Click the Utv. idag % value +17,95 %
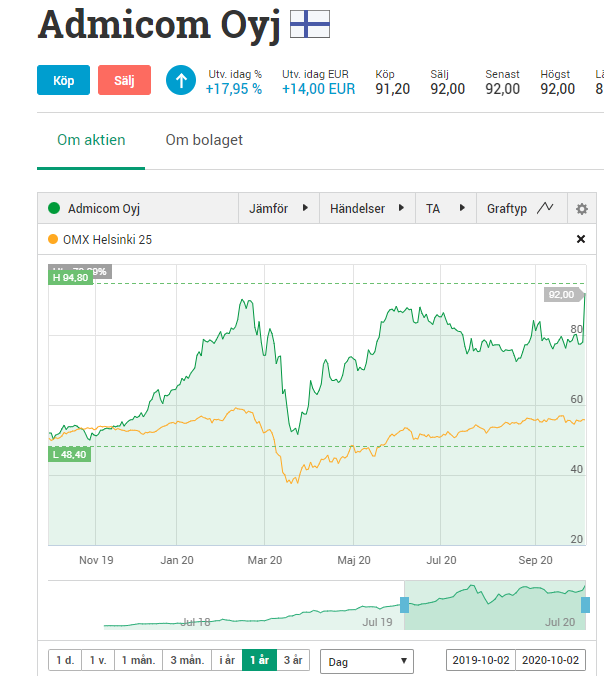Viewport: 604px width, 676px height. [234, 89]
